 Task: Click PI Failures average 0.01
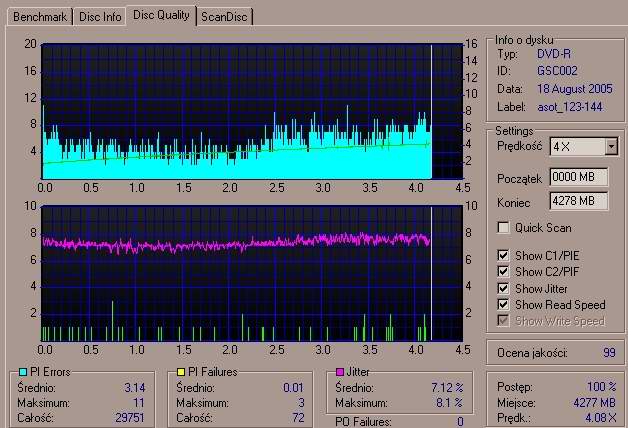pos(293,388)
